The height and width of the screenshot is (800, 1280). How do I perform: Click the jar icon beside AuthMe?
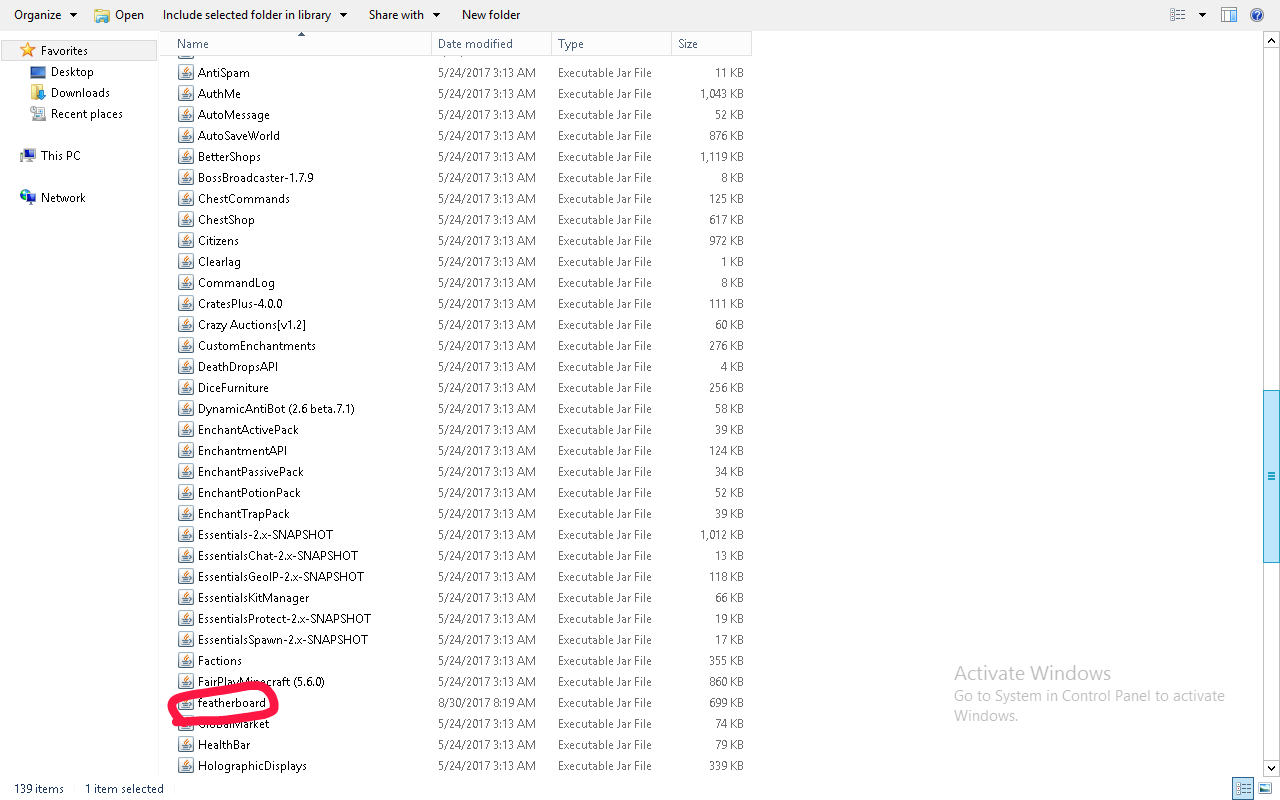point(185,94)
